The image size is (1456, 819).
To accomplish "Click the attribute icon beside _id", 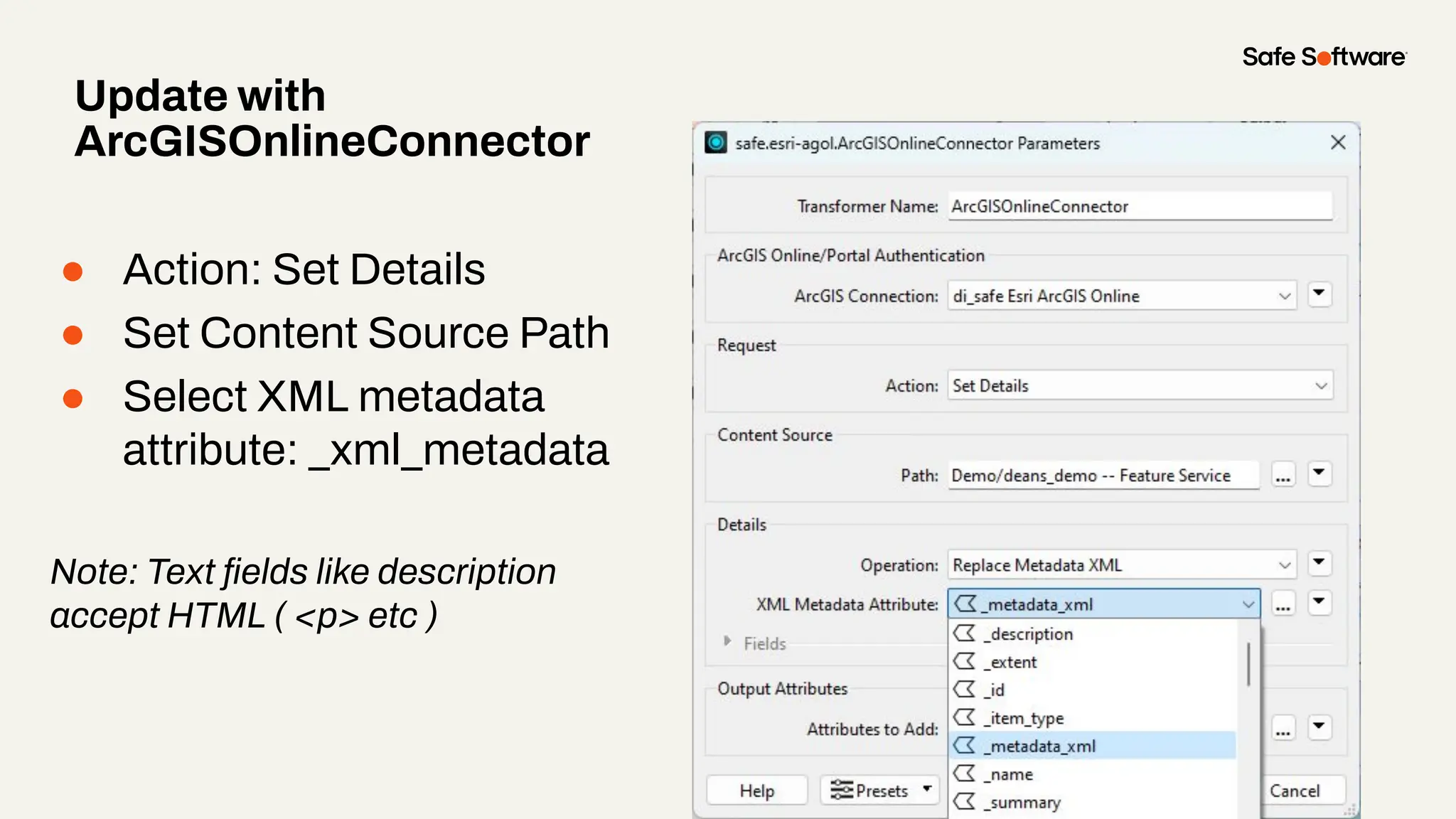I will point(965,689).
